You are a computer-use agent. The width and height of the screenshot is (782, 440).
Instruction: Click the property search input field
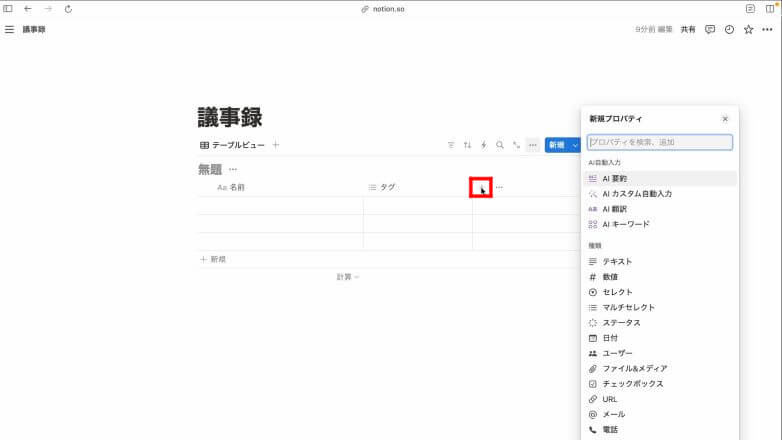(660, 142)
